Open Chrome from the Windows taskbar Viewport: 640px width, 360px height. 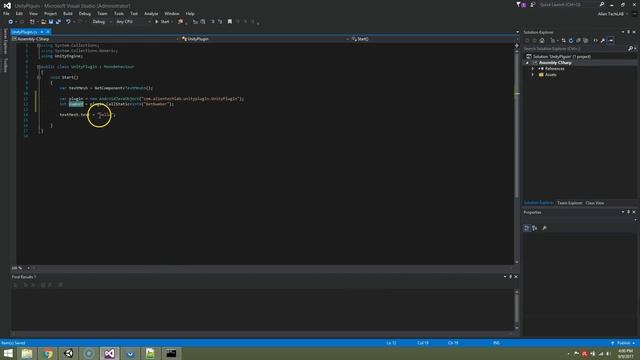(48, 353)
